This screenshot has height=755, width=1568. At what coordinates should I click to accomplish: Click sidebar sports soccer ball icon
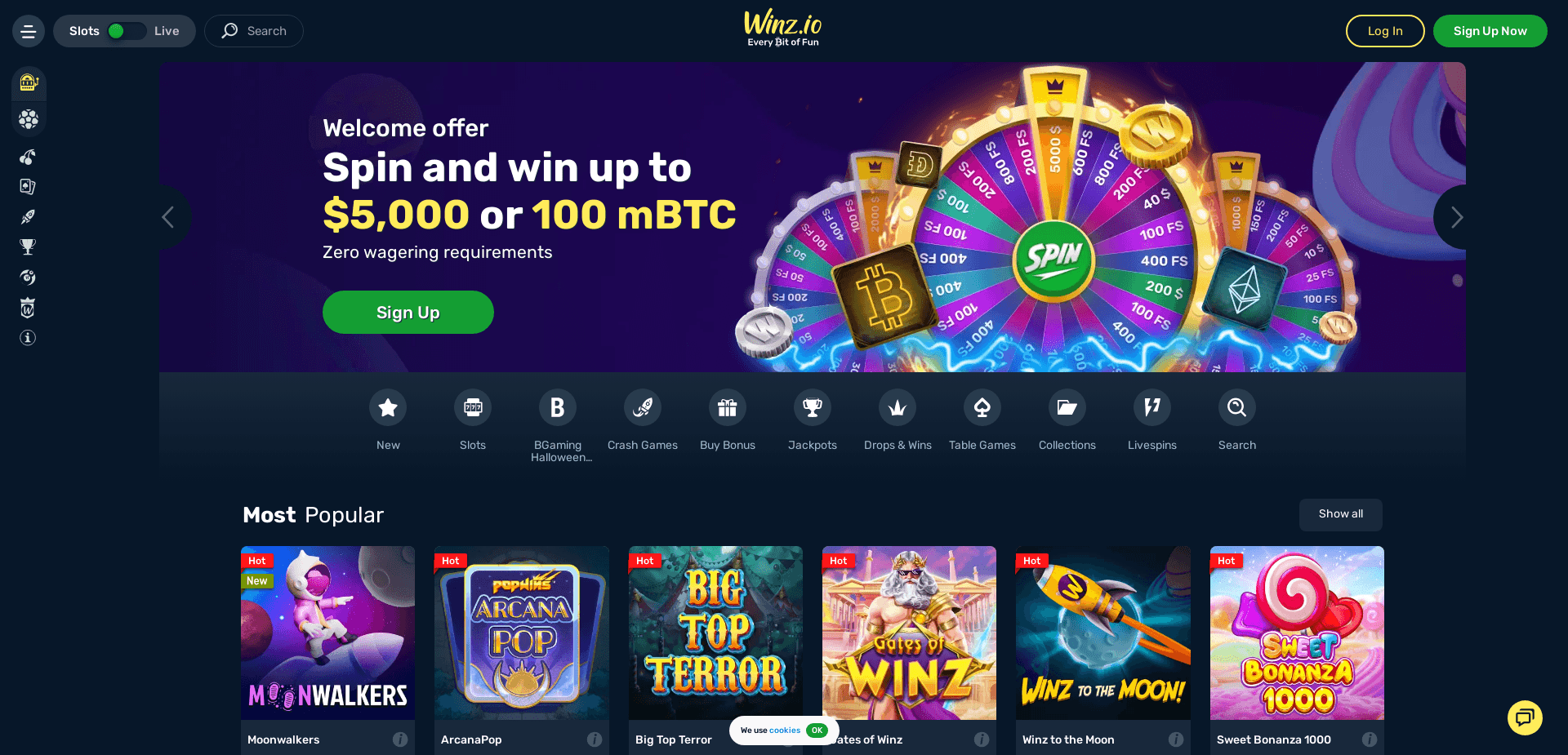coord(29,120)
